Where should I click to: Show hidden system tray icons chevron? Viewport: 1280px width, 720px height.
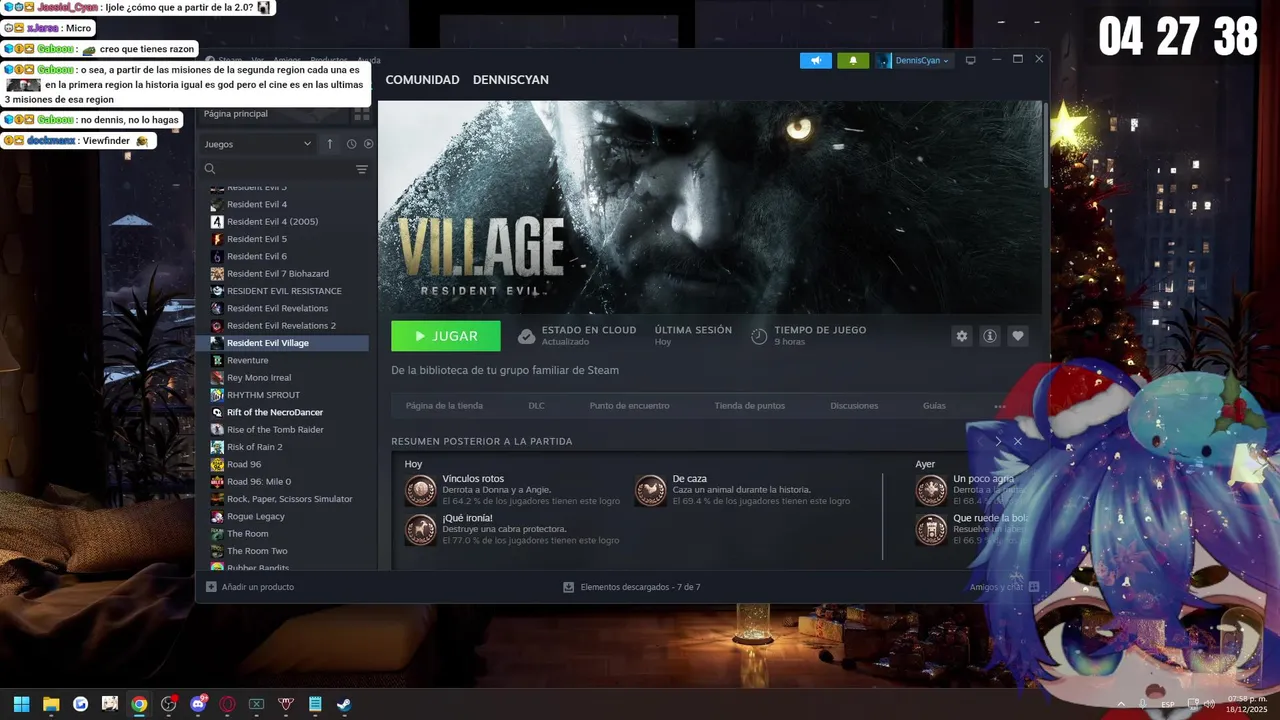point(1120,704)
